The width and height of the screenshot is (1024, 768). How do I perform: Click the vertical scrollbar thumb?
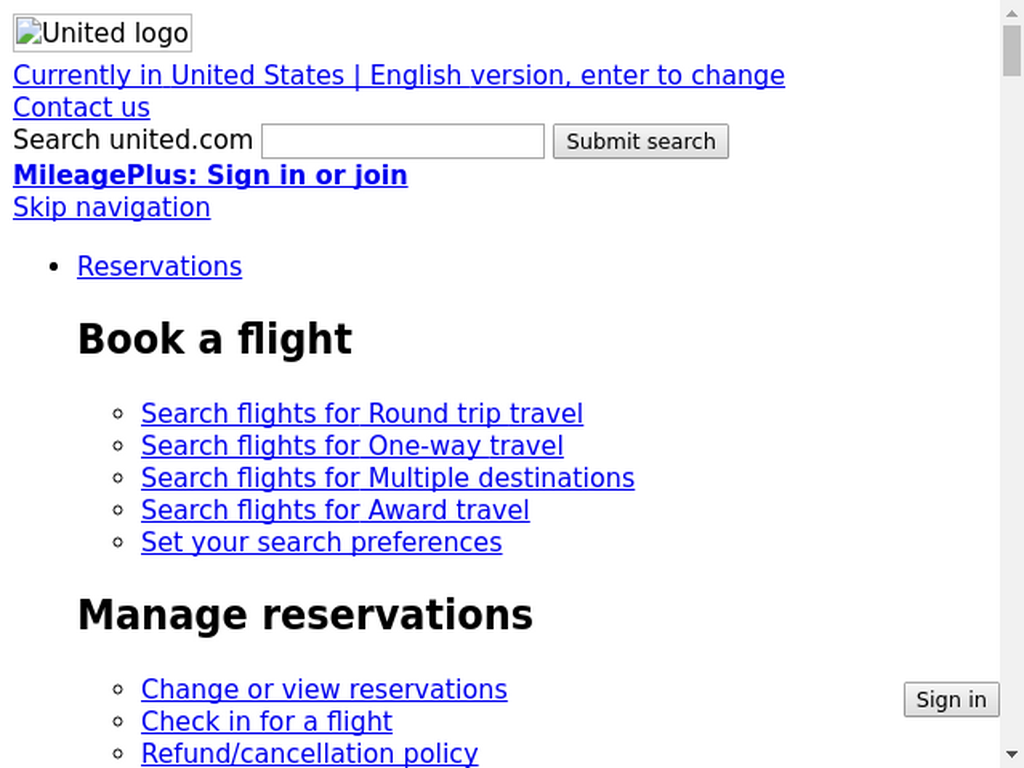(x=1012, y=52)
